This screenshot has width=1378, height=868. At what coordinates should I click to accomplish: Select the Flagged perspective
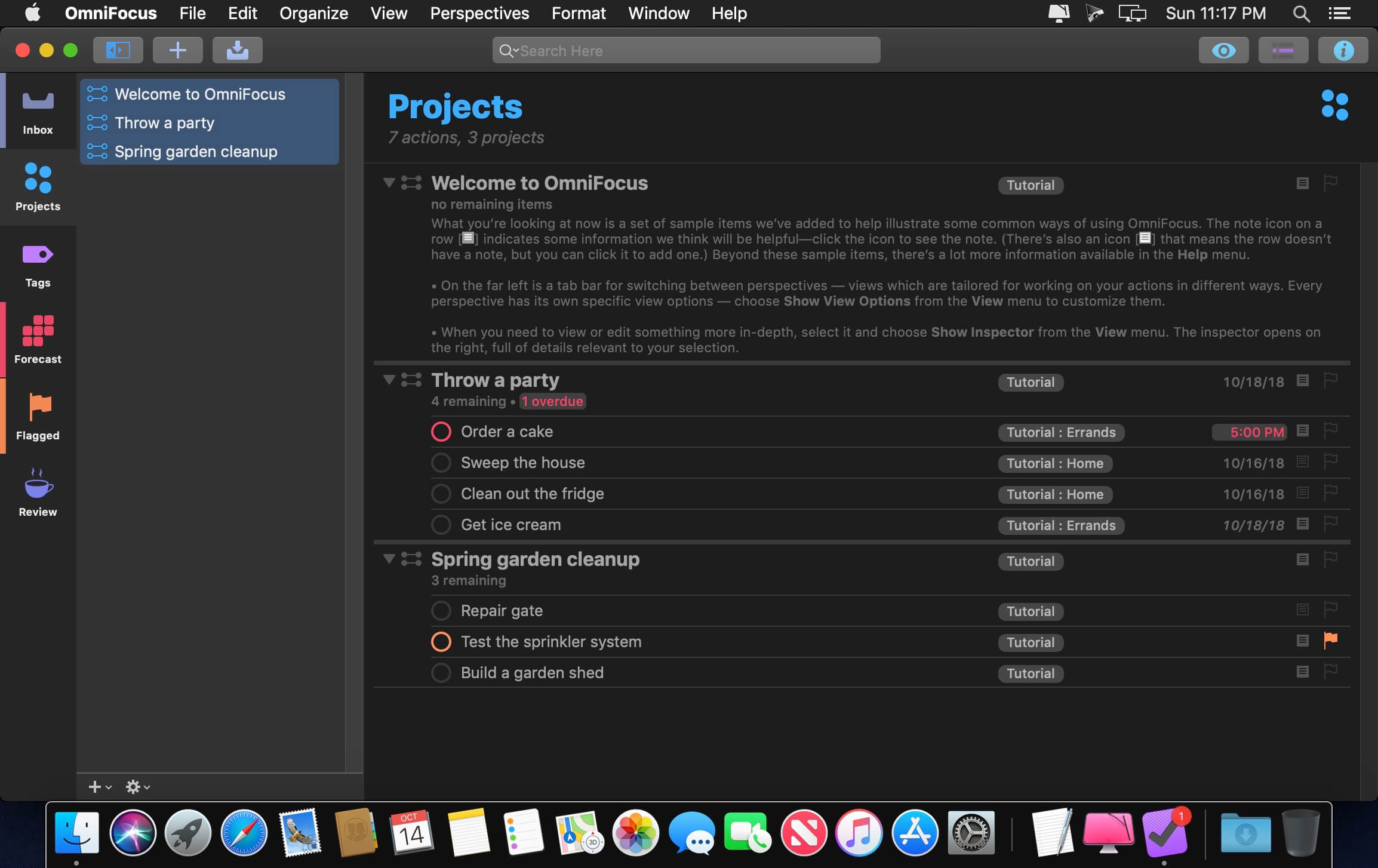click(x=37, y=416)
